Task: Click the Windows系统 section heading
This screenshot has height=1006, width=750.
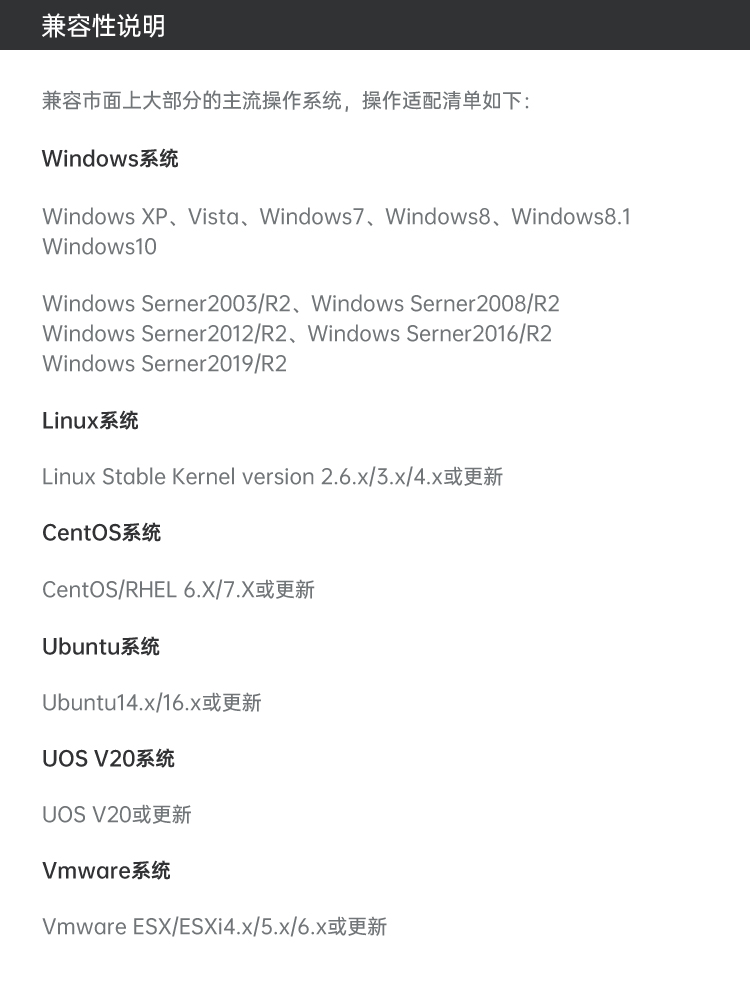Action: tap(110, 158)
